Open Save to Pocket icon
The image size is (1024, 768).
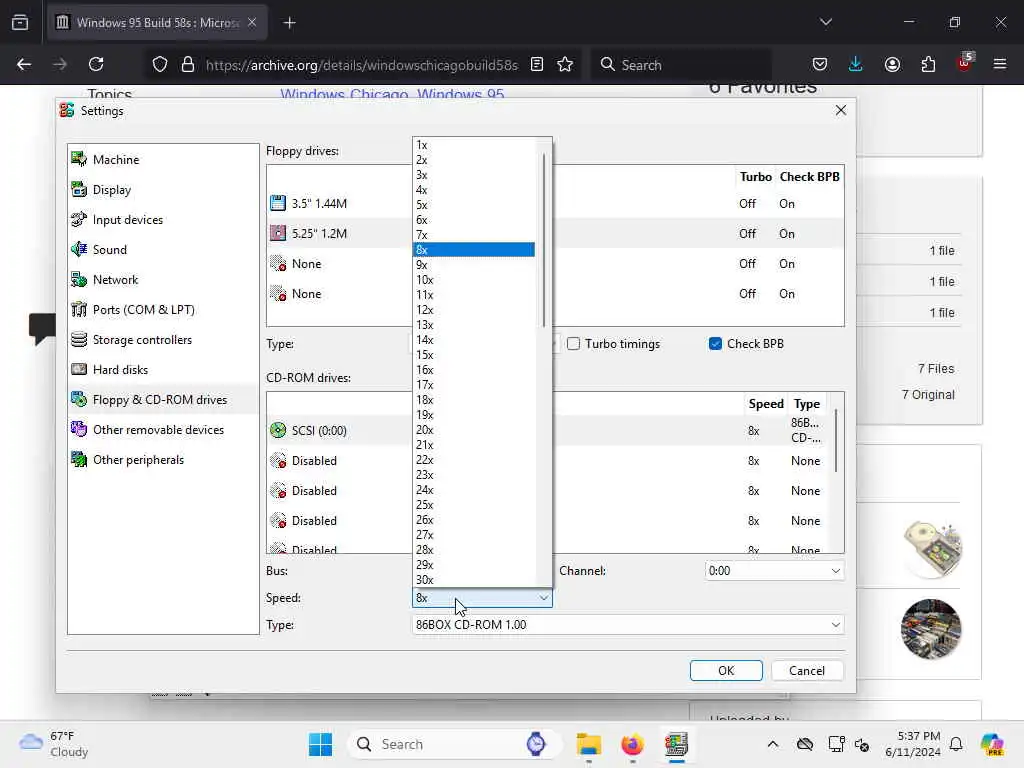(820, 64)
